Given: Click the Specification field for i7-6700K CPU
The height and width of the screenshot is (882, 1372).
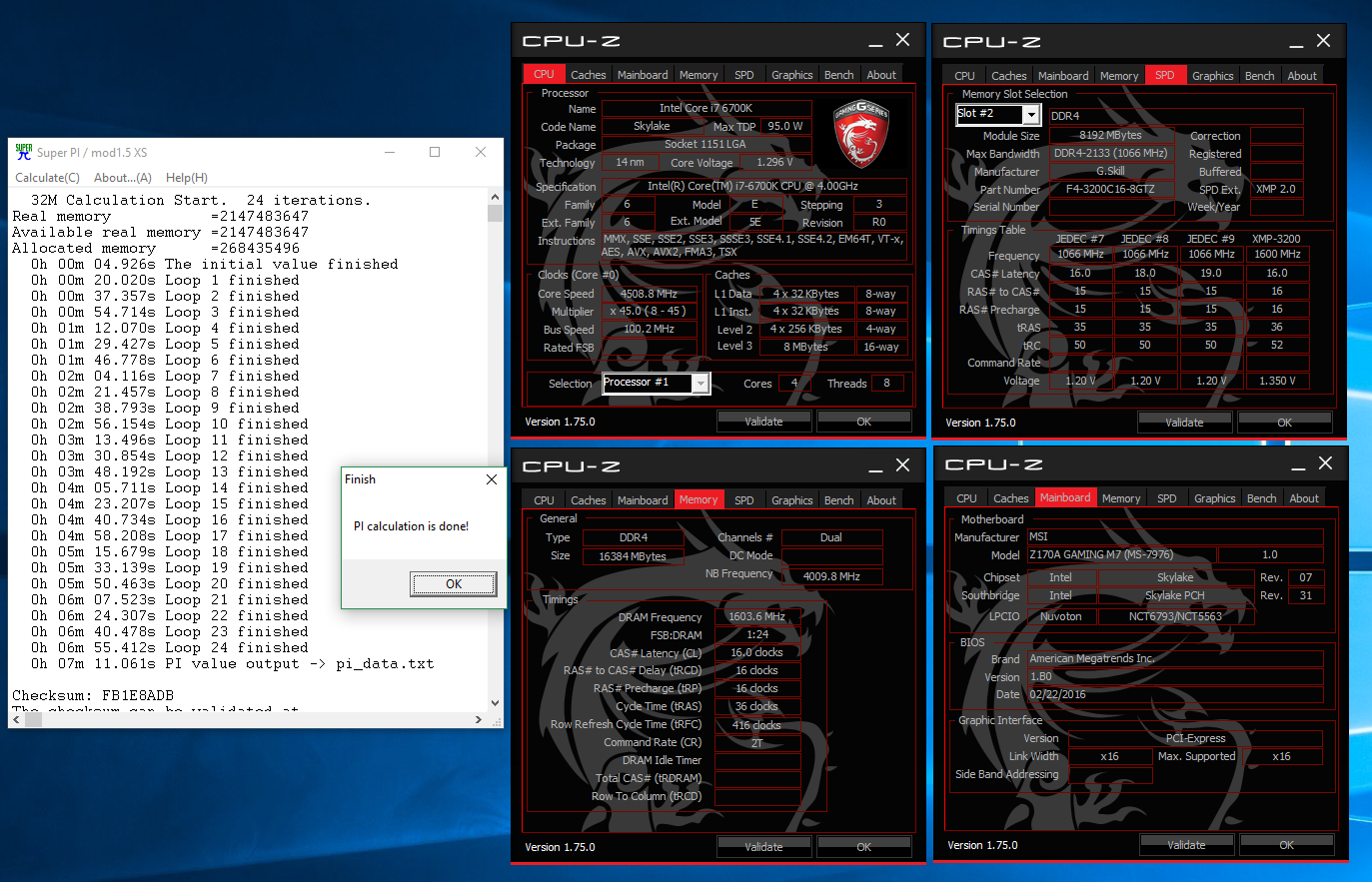Looking at the screenshot, I should click(753, 186).
